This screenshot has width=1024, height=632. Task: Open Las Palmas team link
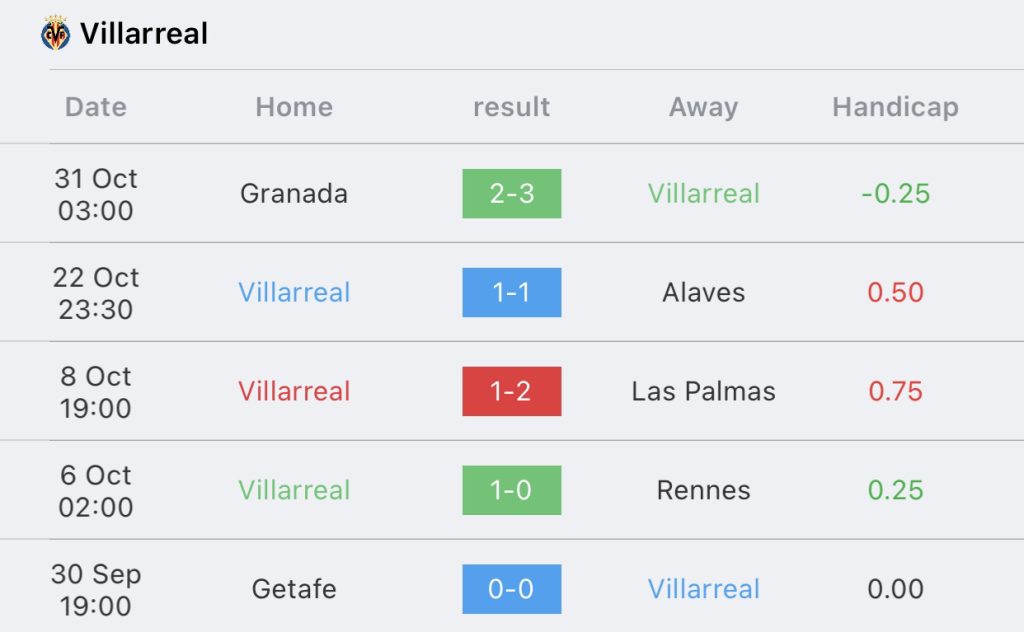[703, 391]
